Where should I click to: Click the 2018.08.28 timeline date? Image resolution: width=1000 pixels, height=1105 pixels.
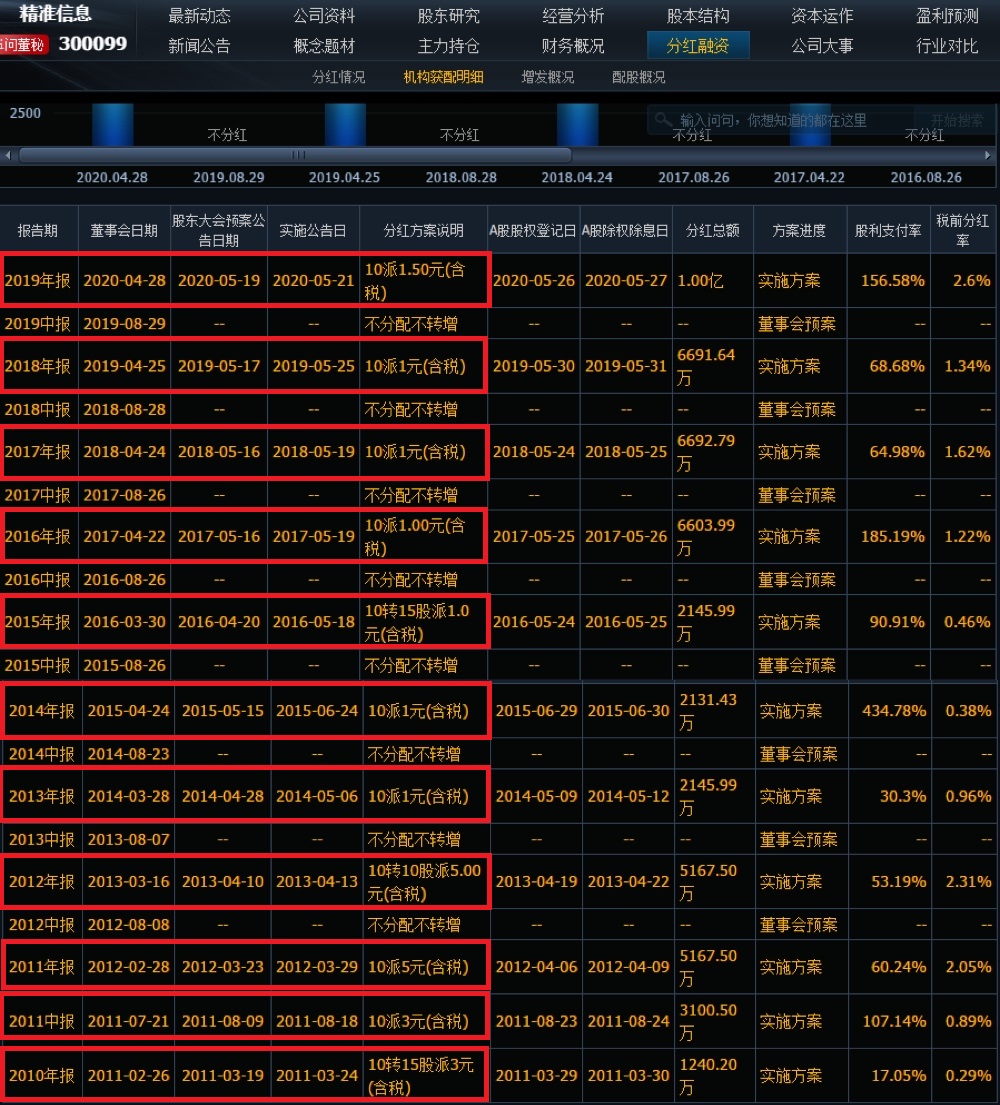(461, 177)
